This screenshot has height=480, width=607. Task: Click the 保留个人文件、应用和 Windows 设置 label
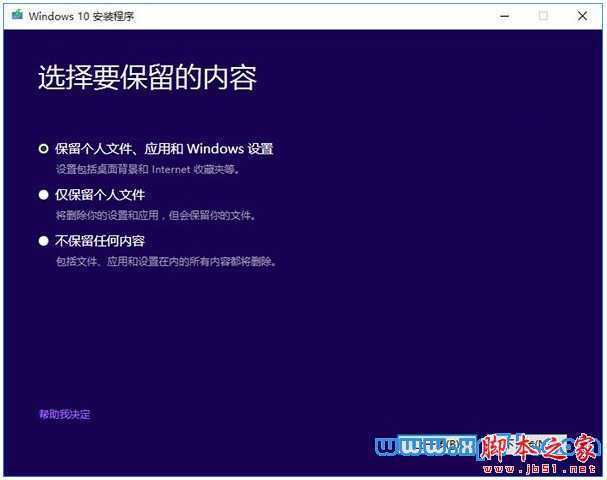coord(164,149)
